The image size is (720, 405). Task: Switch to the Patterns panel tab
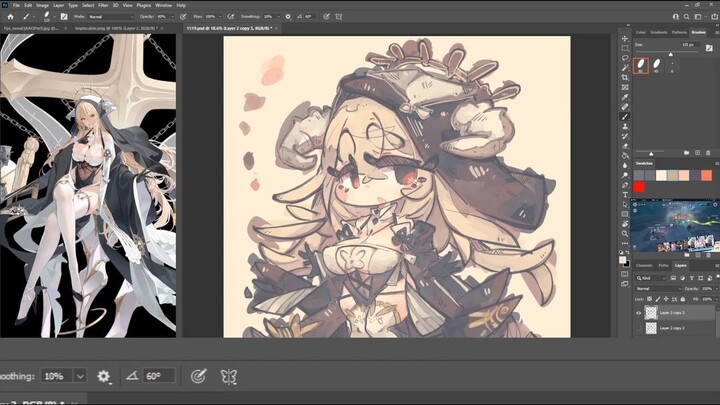click(679, 33)
